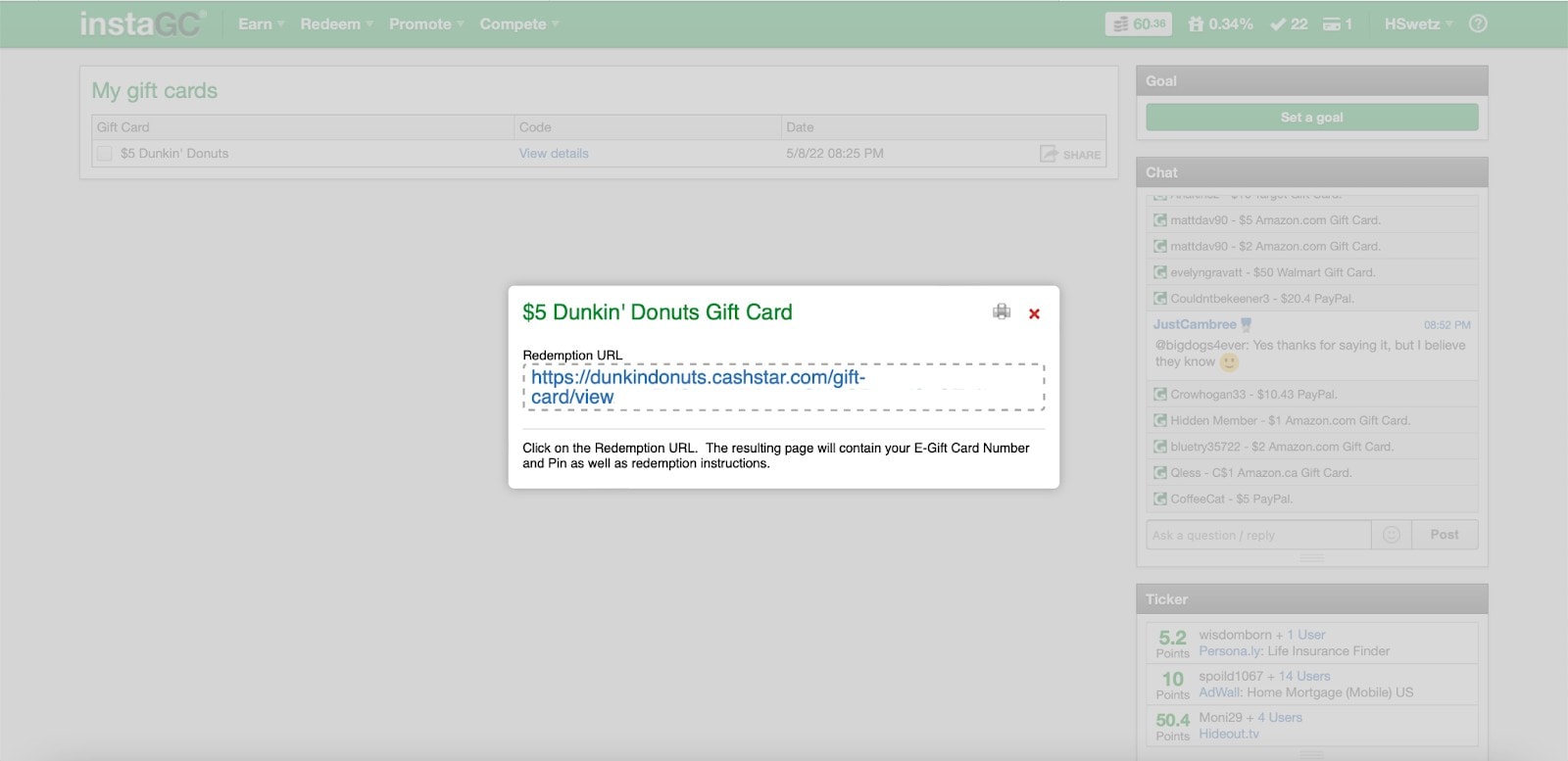Print the gift card using the printer icon
This screenshot has width=1568, height=761.
[1001, 311]
